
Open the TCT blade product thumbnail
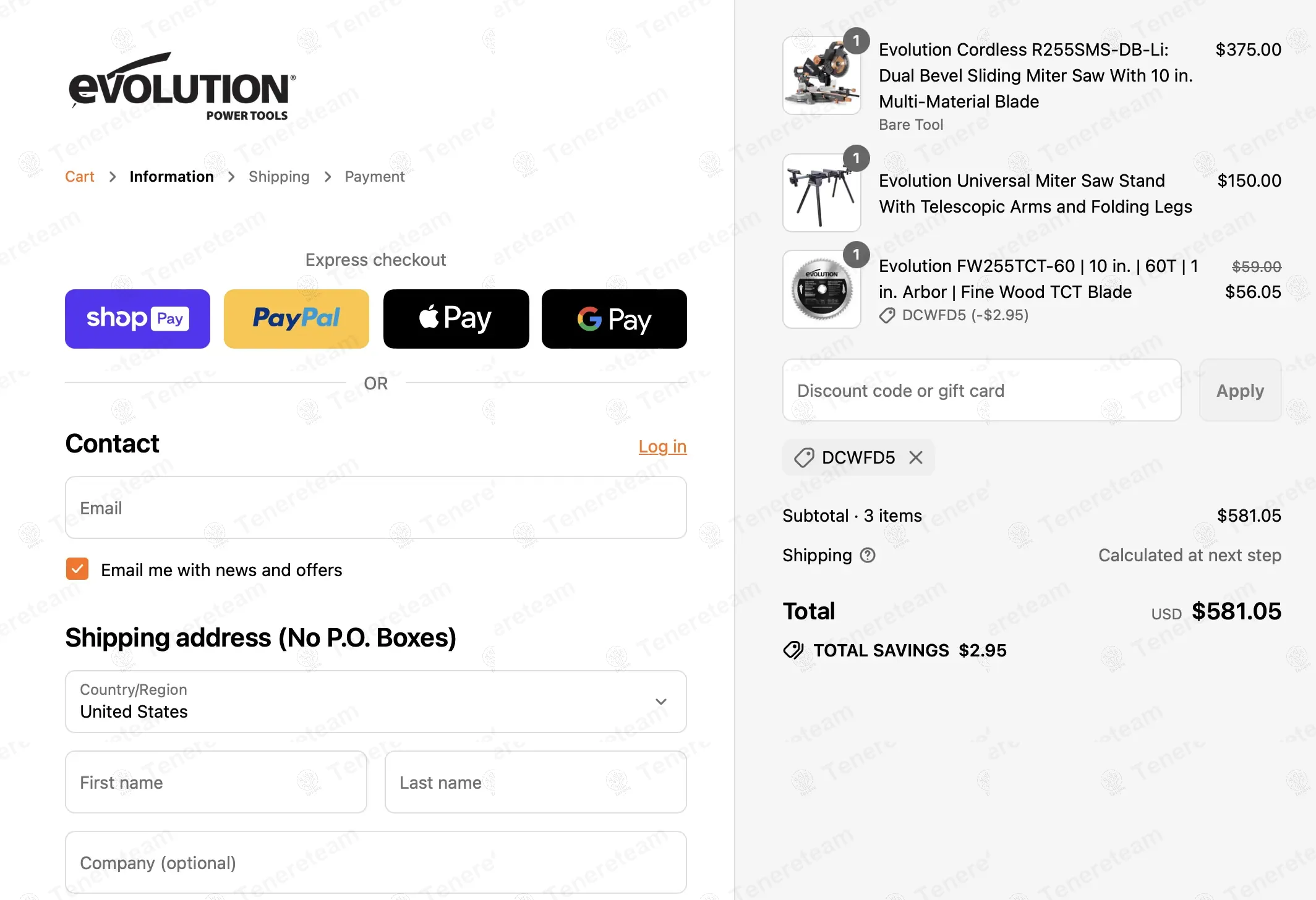pos(821,289)
